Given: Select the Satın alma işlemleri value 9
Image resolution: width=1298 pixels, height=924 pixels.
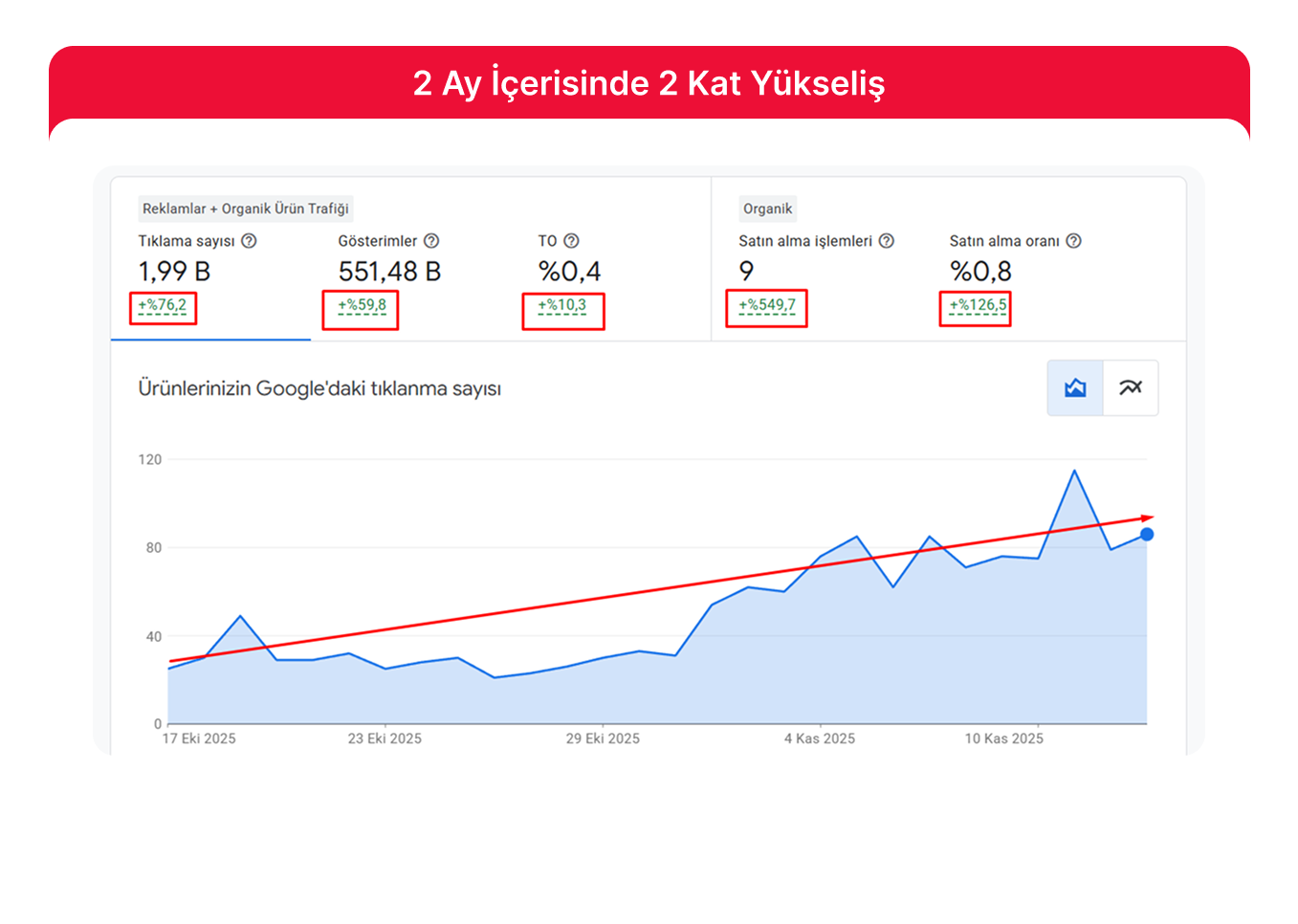Looking at the screenshot, I should coord(746,272).
